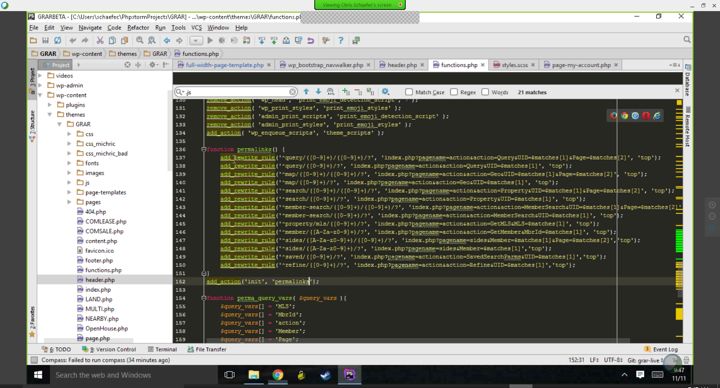The height and width of the screenshot is (388, 720).
Task: Click the Scroll from Source target icon
Action: (x=127, y=65)
